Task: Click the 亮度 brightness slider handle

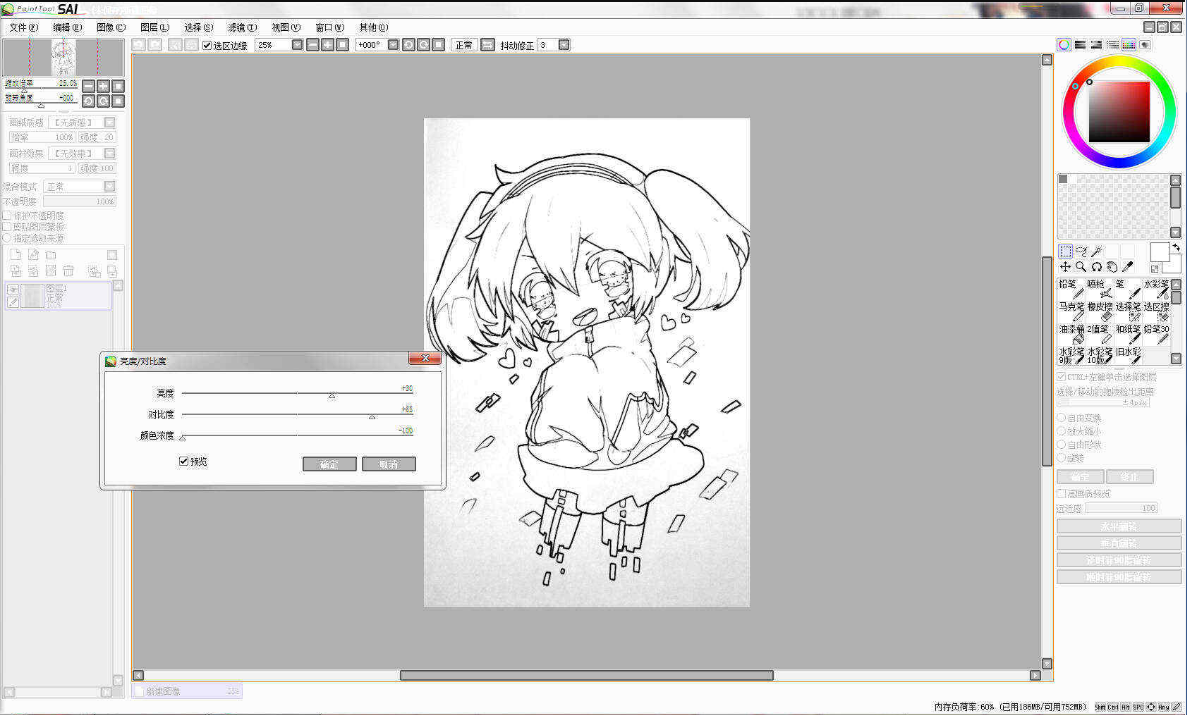Action: coord(332,395)
